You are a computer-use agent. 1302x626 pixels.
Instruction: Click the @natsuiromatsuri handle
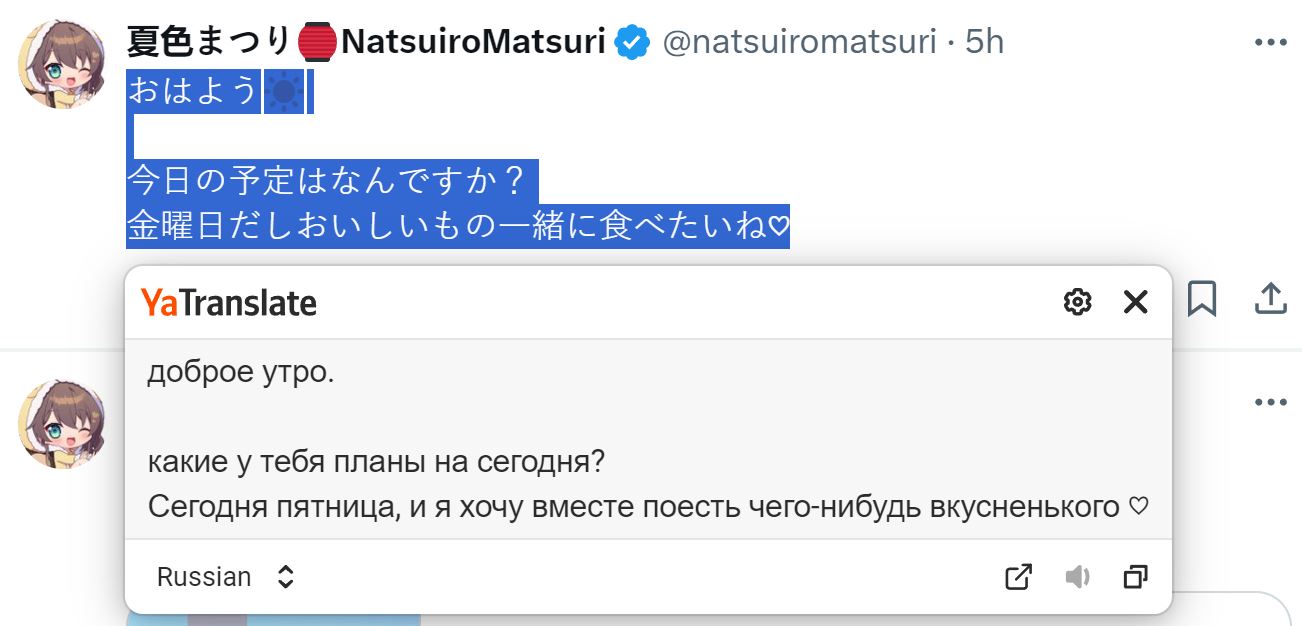(800, 43)
